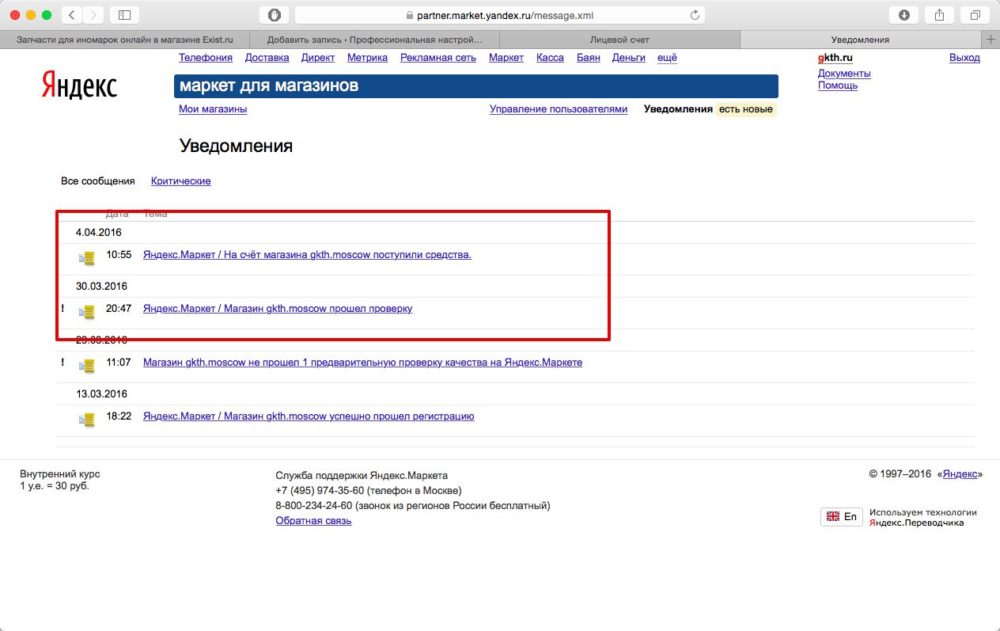The height and width of the screenshot is (631, 1000).
Task: Go back with Safari's back arrow
Action: click(x=72, y=15)
